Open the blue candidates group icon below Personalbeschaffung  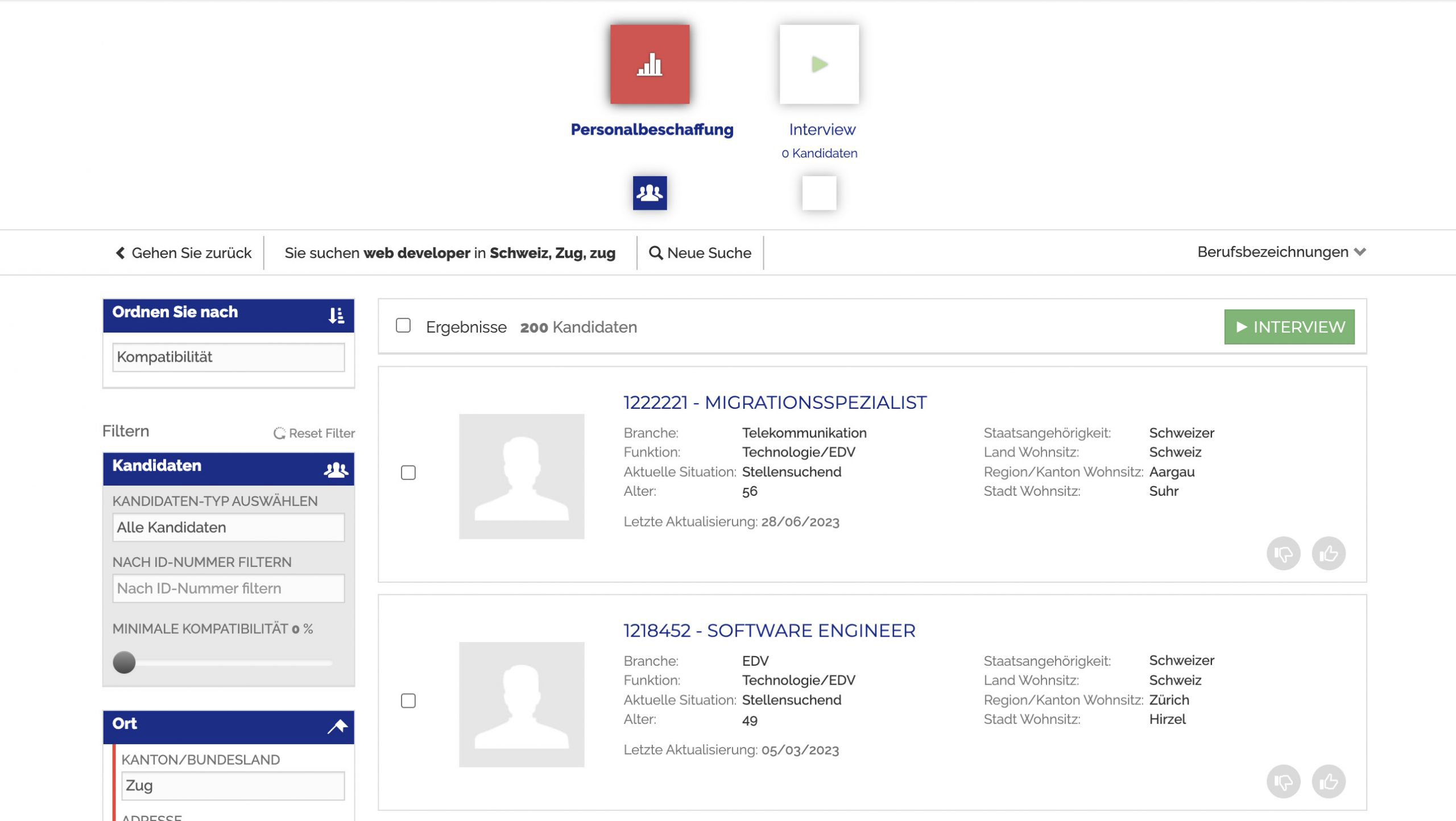pos(650,193)
